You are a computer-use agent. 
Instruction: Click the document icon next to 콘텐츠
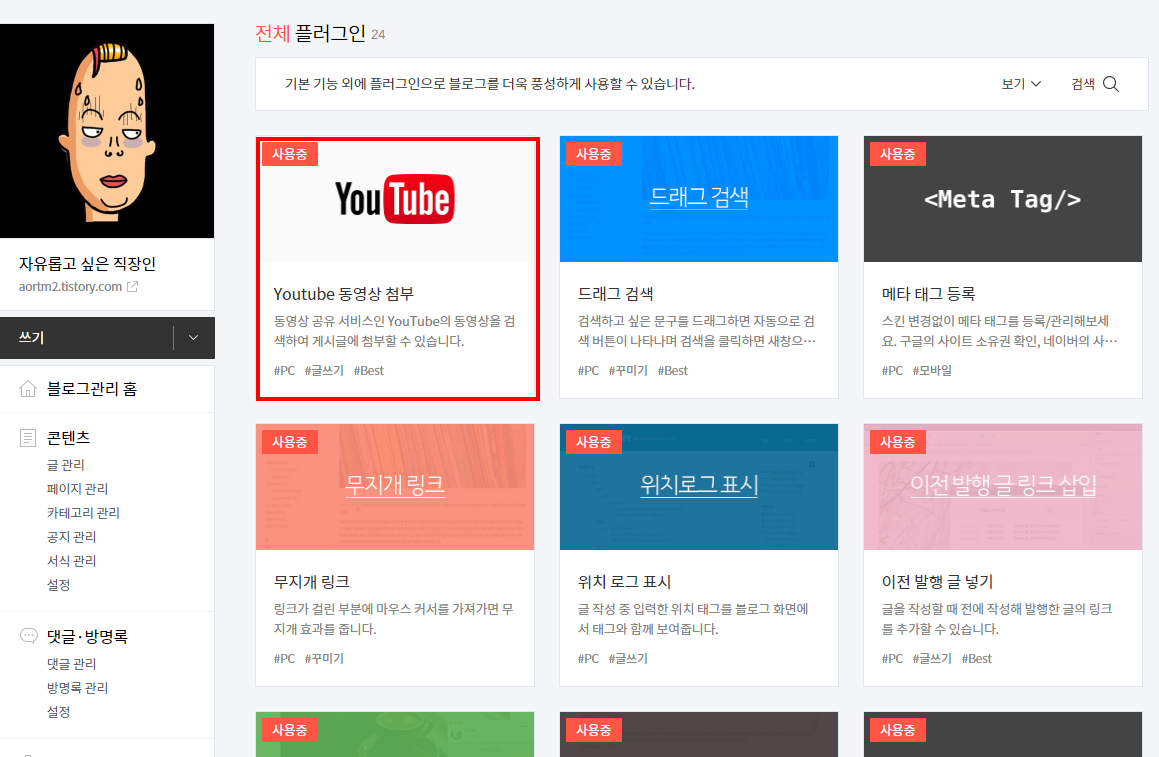(x=28, y=438)
